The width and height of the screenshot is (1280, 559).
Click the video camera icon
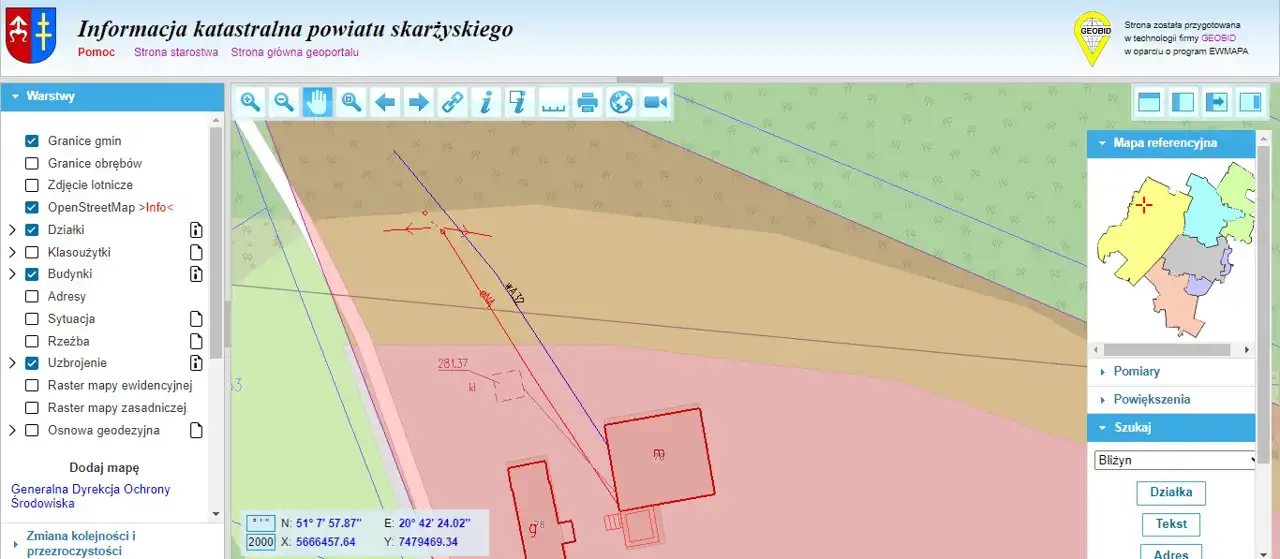655,102
